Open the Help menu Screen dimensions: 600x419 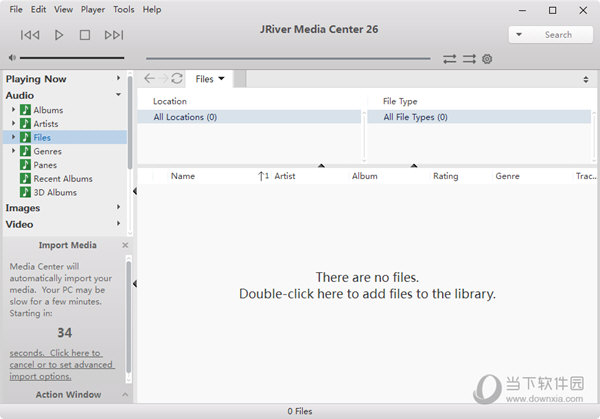(152, 9)
